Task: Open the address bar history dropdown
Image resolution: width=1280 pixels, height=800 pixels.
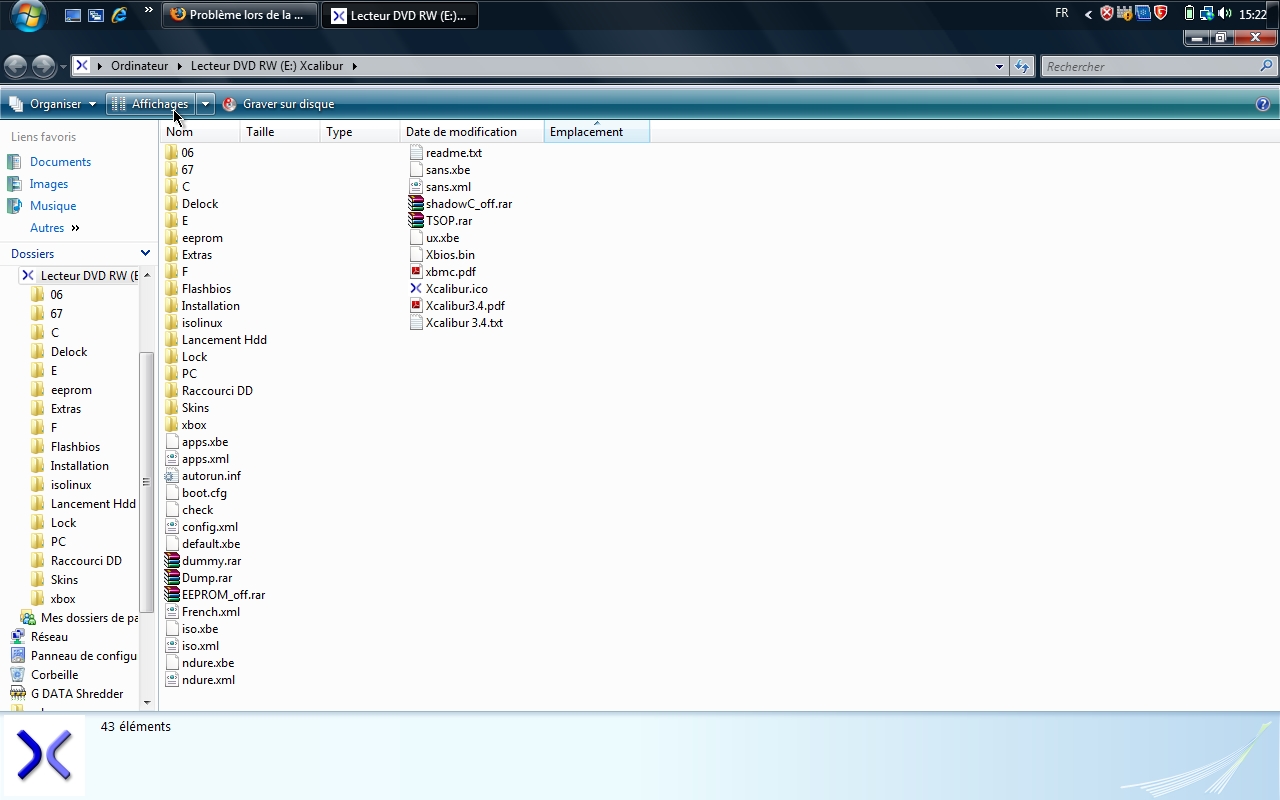Action: coord(999,67)
